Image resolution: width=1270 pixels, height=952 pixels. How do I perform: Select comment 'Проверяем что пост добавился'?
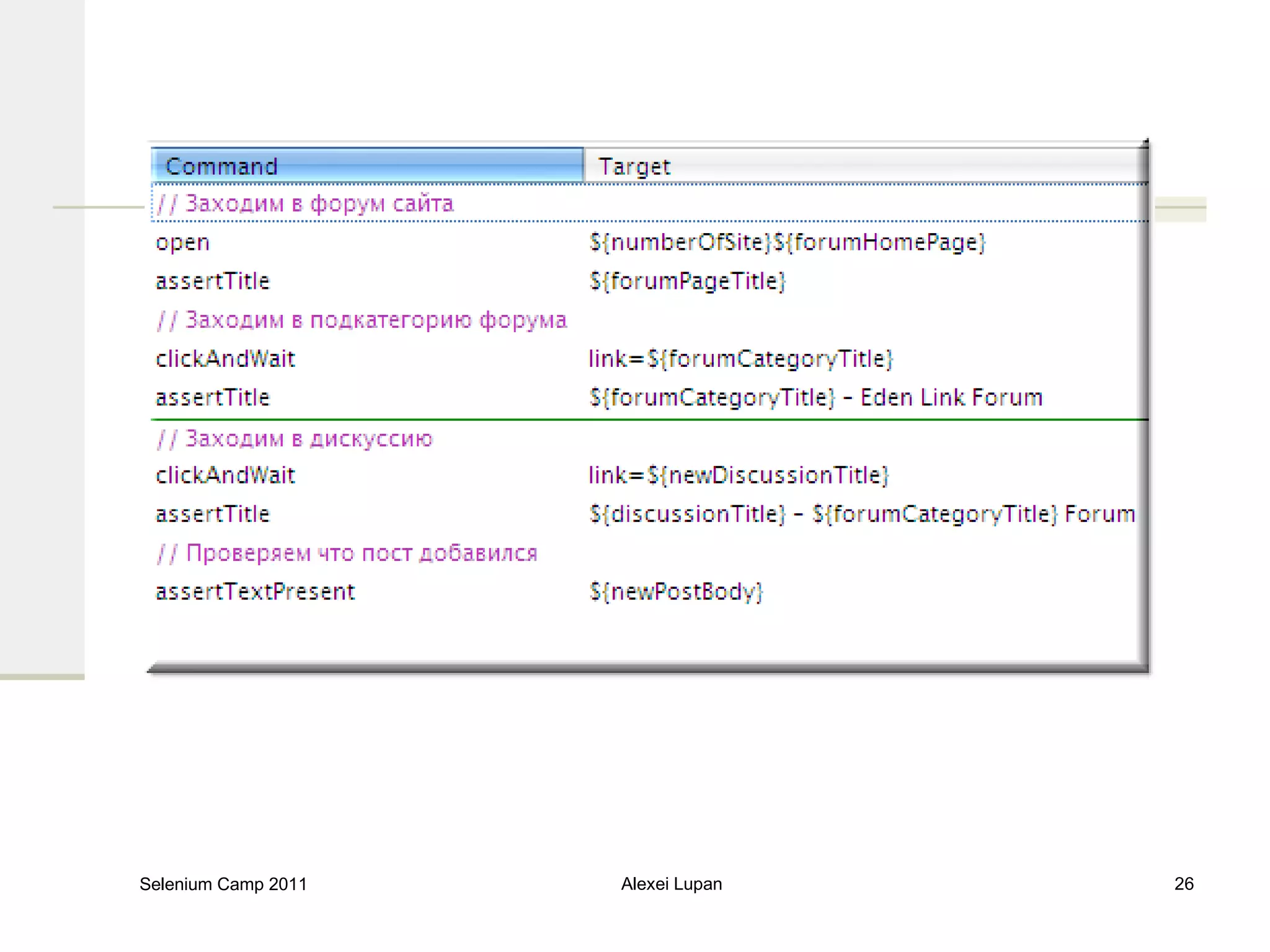tap(347, 553)
